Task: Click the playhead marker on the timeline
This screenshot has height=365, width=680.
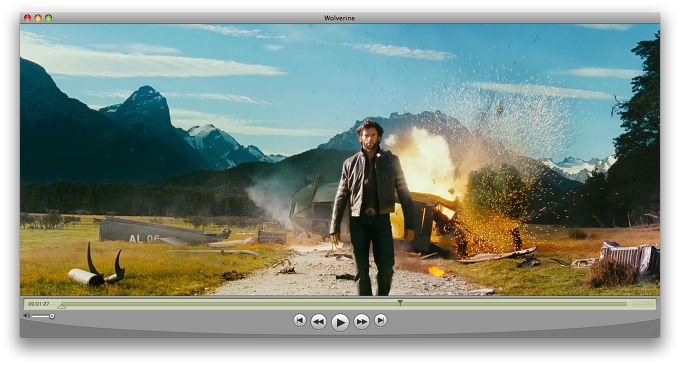Action: (400, 302)
